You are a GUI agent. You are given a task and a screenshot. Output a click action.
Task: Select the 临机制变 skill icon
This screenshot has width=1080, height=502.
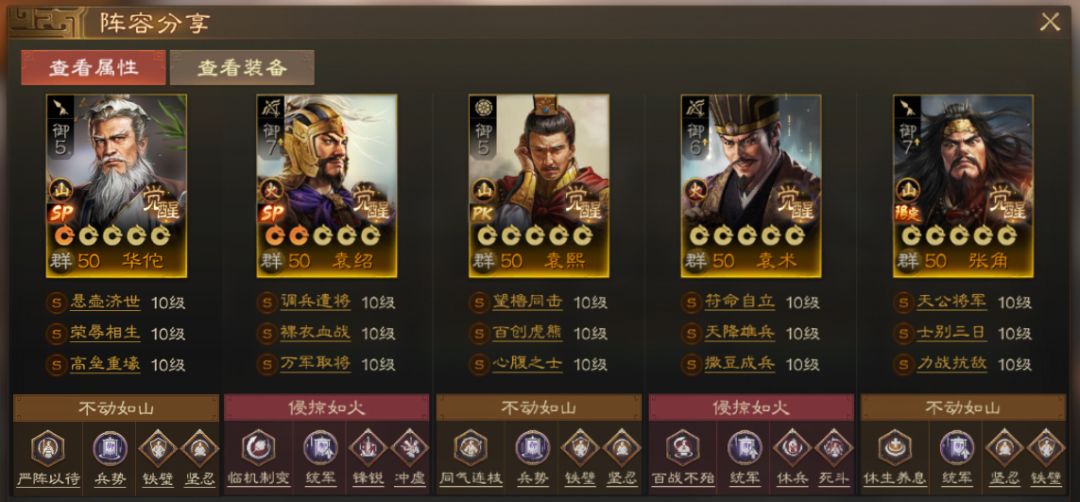258,448
